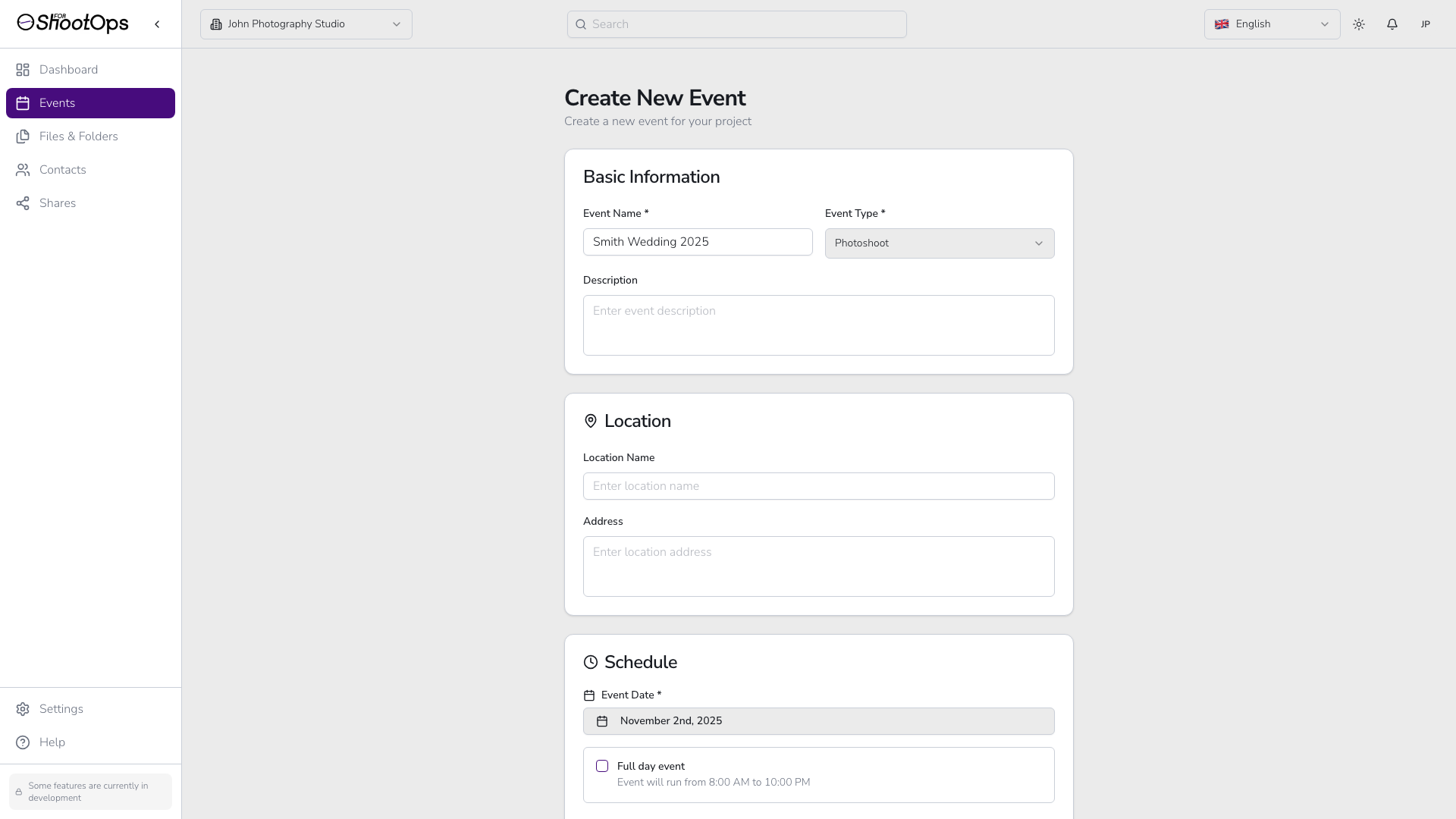Open the Help link

[52, 742]
